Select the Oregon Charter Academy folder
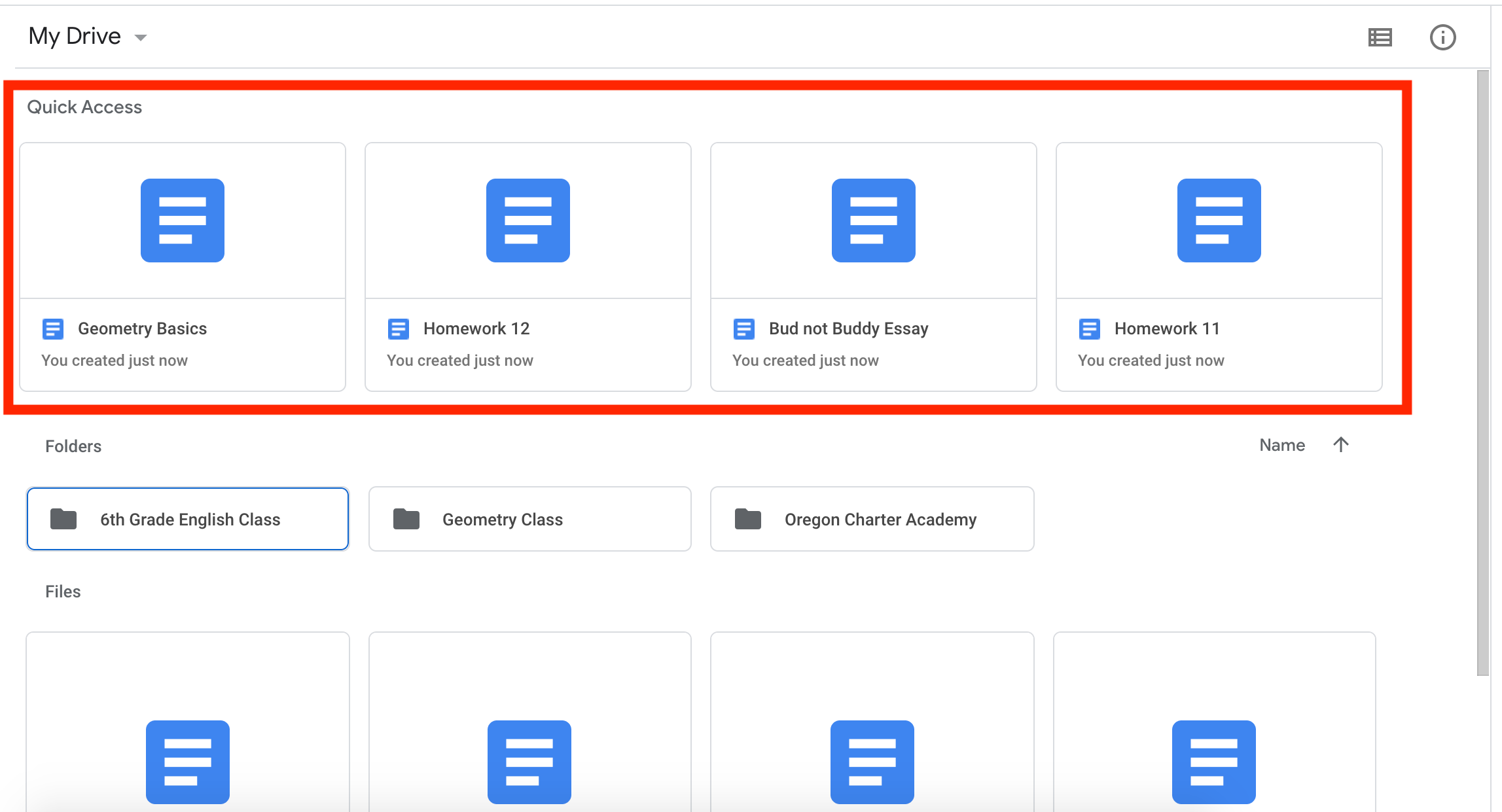This screenshot has width=1502, height=812. [x=872, y=519]
